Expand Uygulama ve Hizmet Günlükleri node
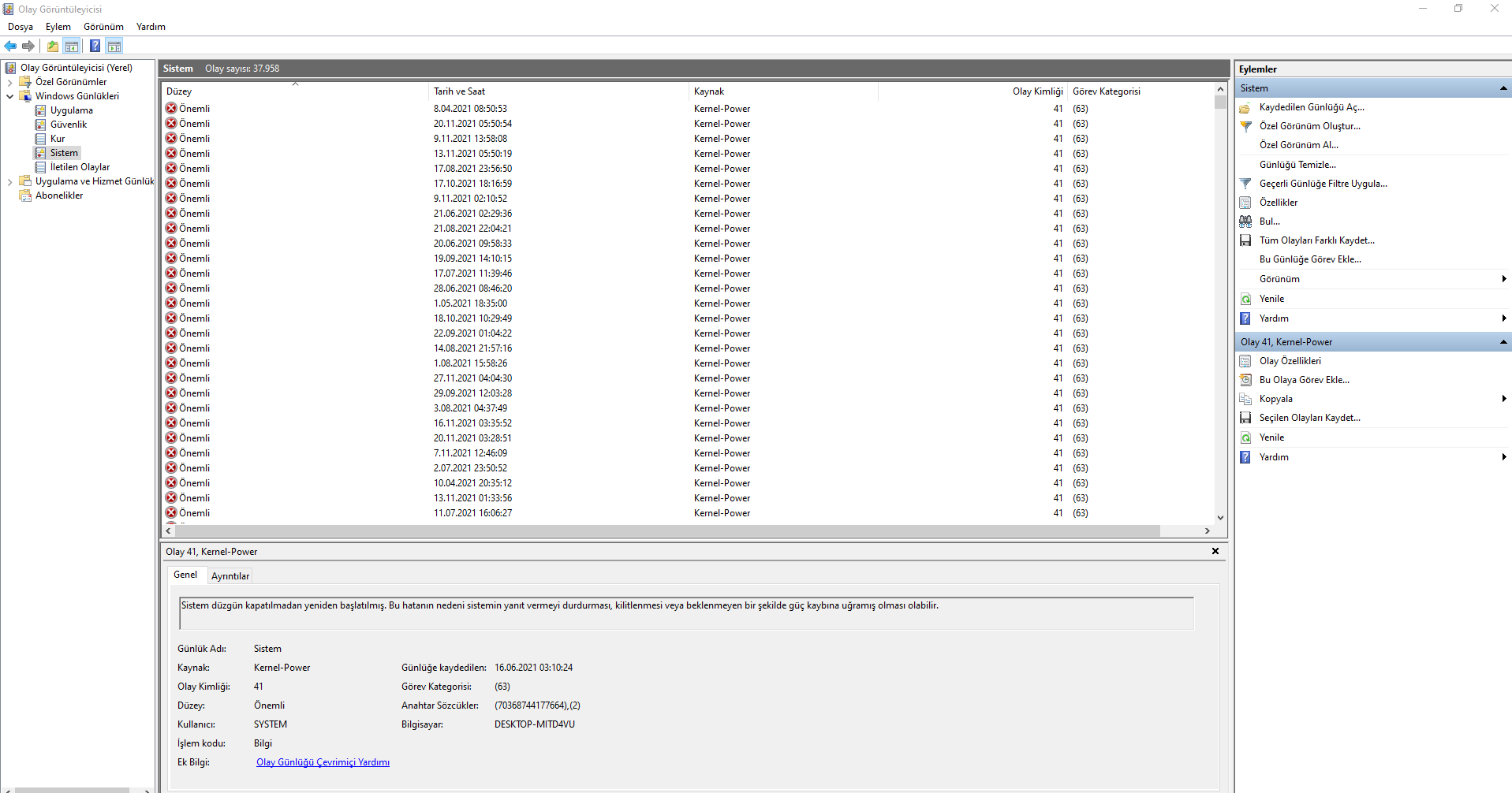The height and width of the screenshot is (793, 1512). pyautogui.click(x=9, y=181)
